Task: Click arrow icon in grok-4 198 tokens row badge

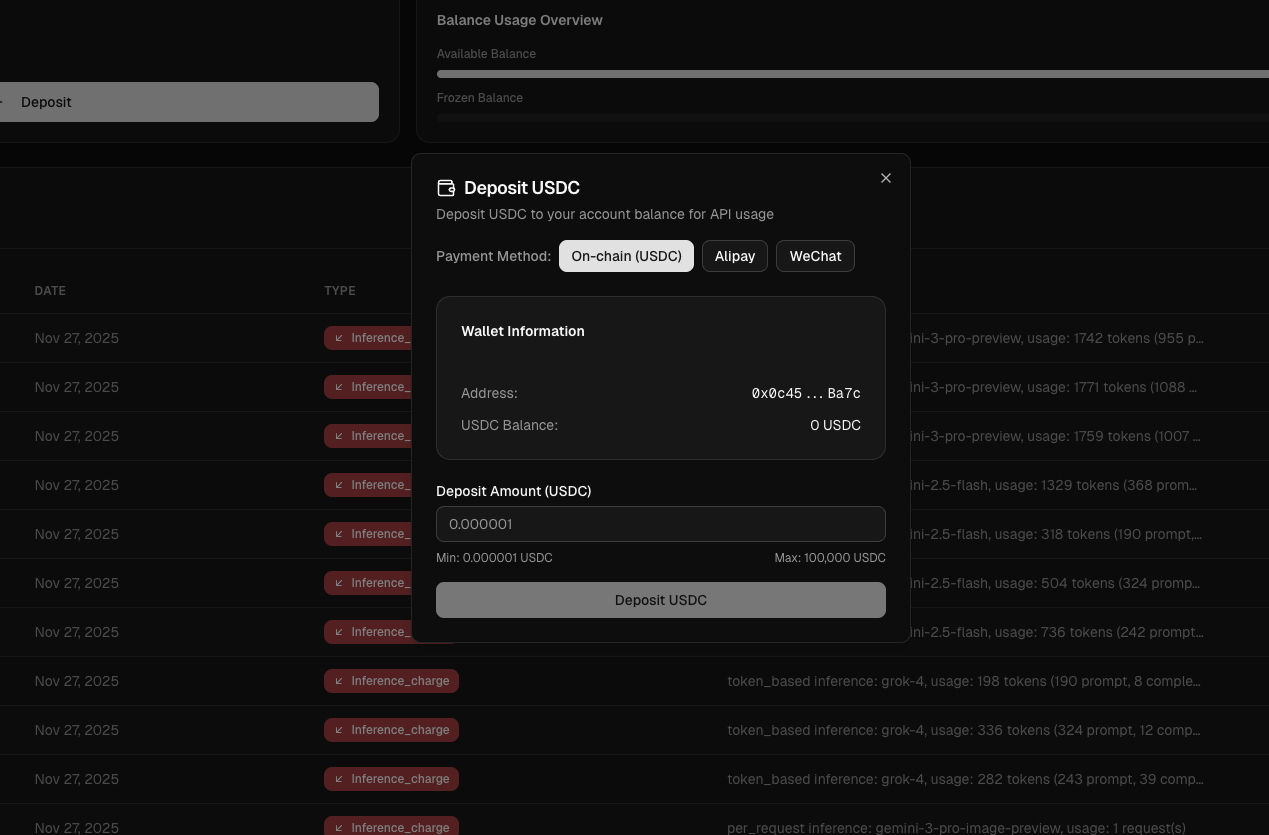Action: 339,681
